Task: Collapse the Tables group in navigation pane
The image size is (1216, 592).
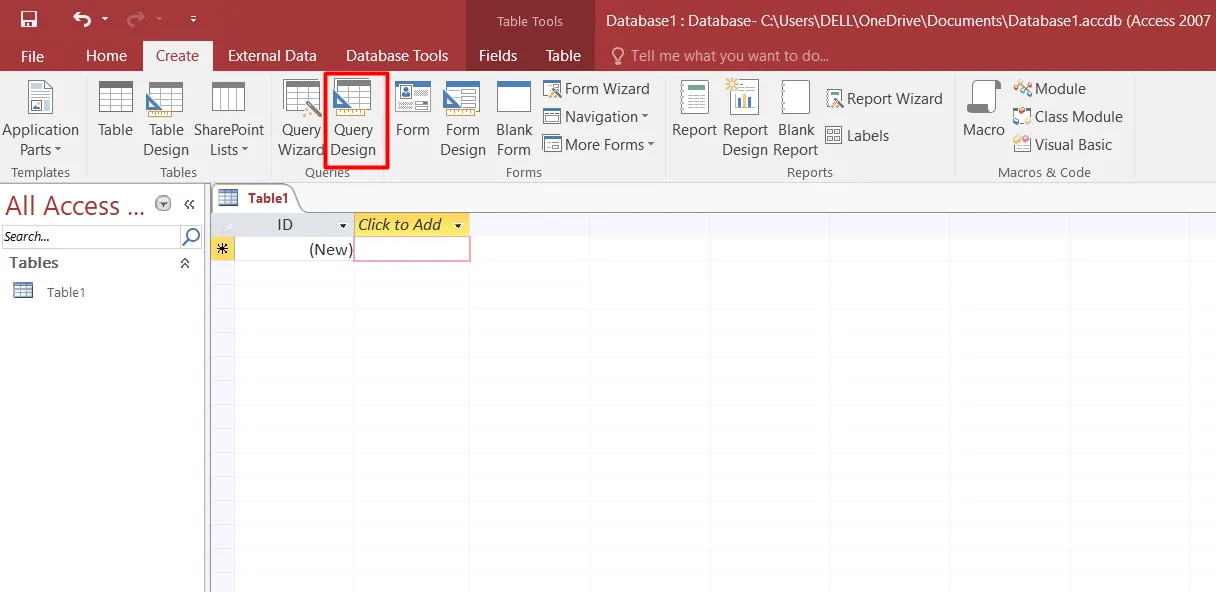Action: click(184, 263)
